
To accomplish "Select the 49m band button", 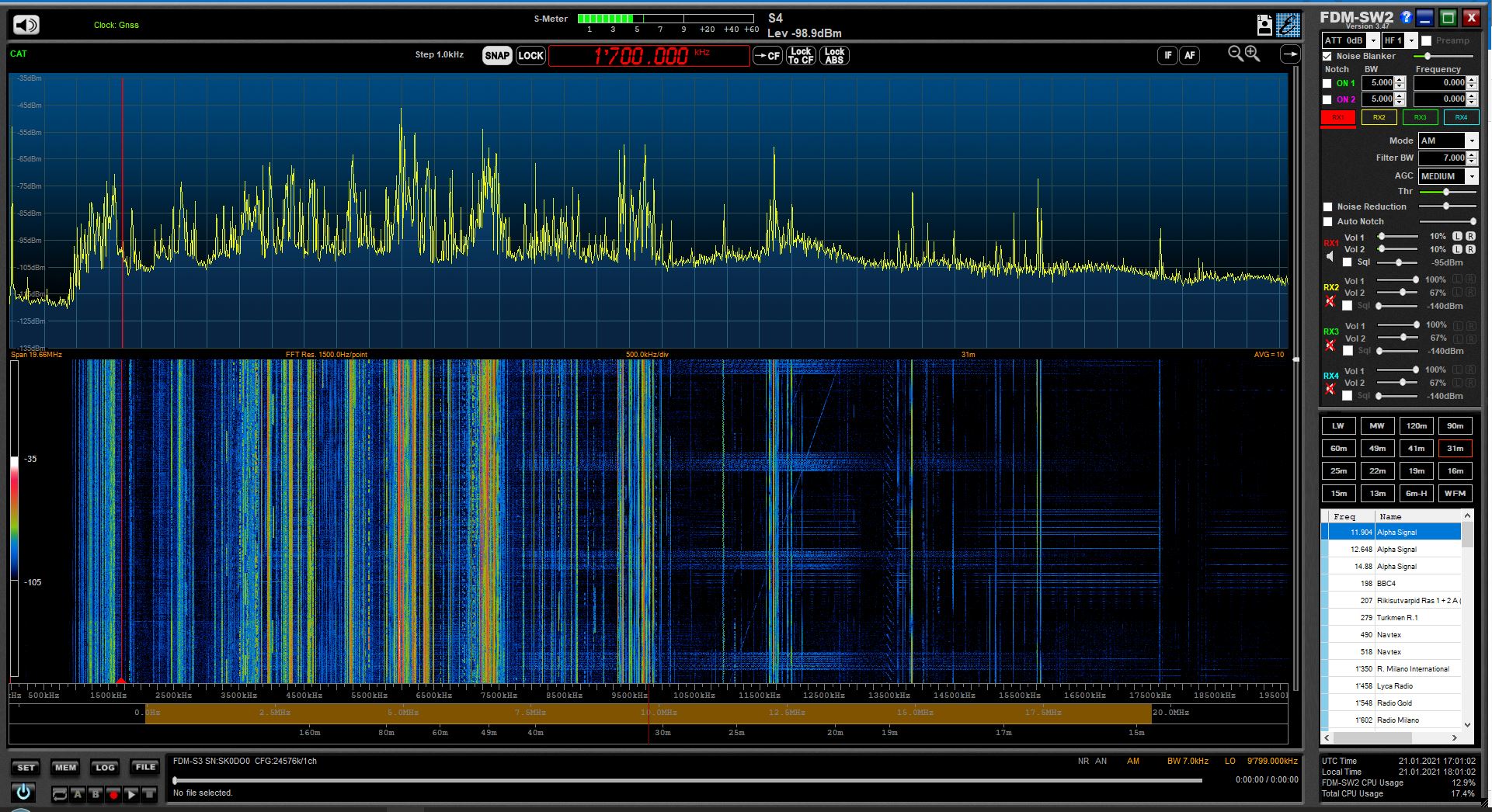I will click(1377, 448).
